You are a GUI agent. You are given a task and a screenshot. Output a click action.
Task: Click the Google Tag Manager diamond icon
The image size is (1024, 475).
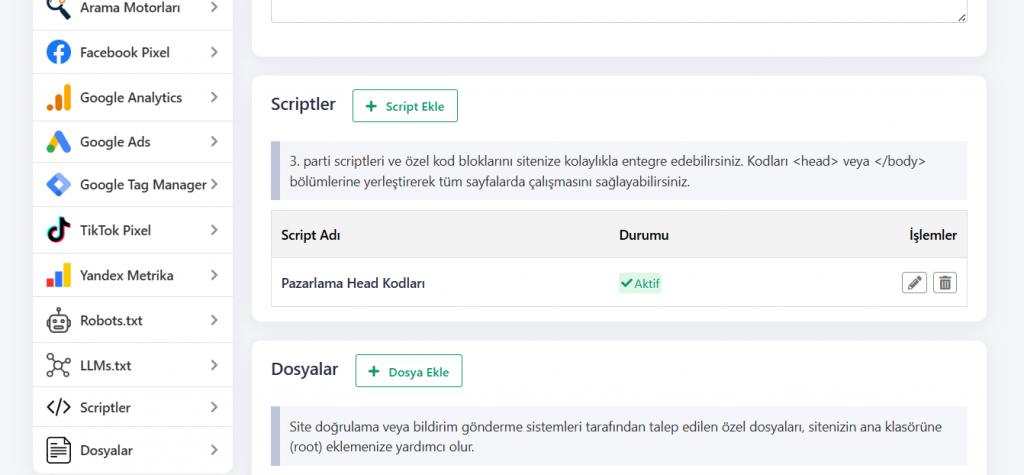click(x=59, y=185)
